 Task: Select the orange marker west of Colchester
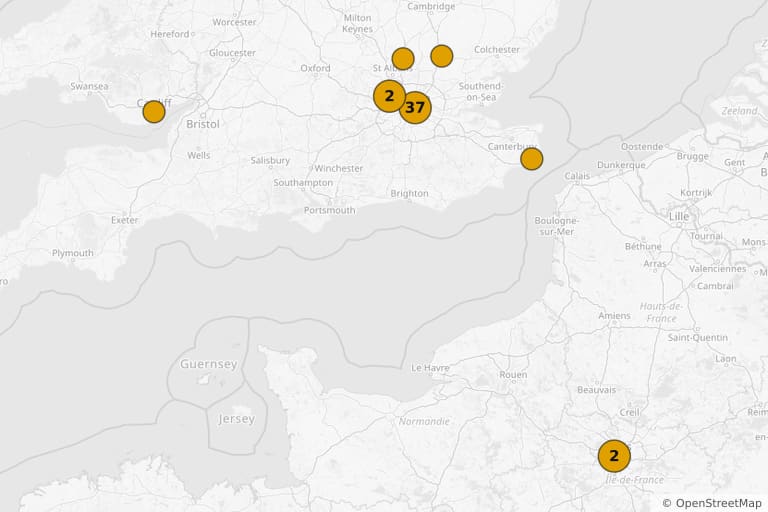(x=441, y=56)
